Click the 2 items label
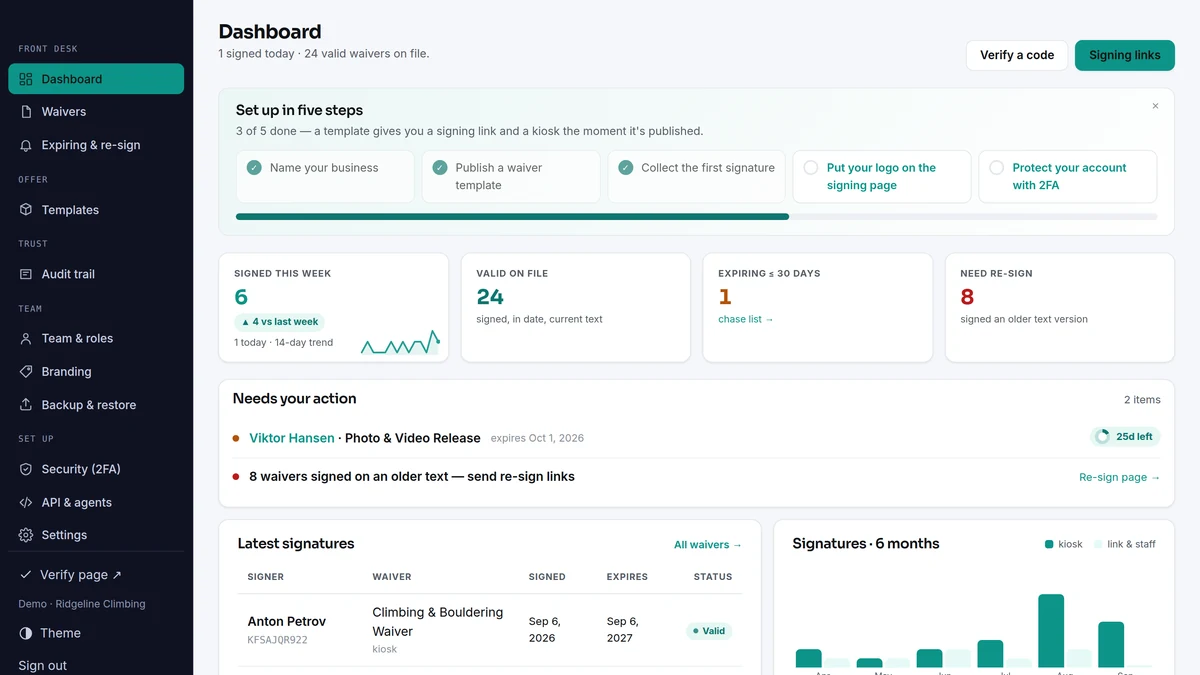 tap(1142, 400)
